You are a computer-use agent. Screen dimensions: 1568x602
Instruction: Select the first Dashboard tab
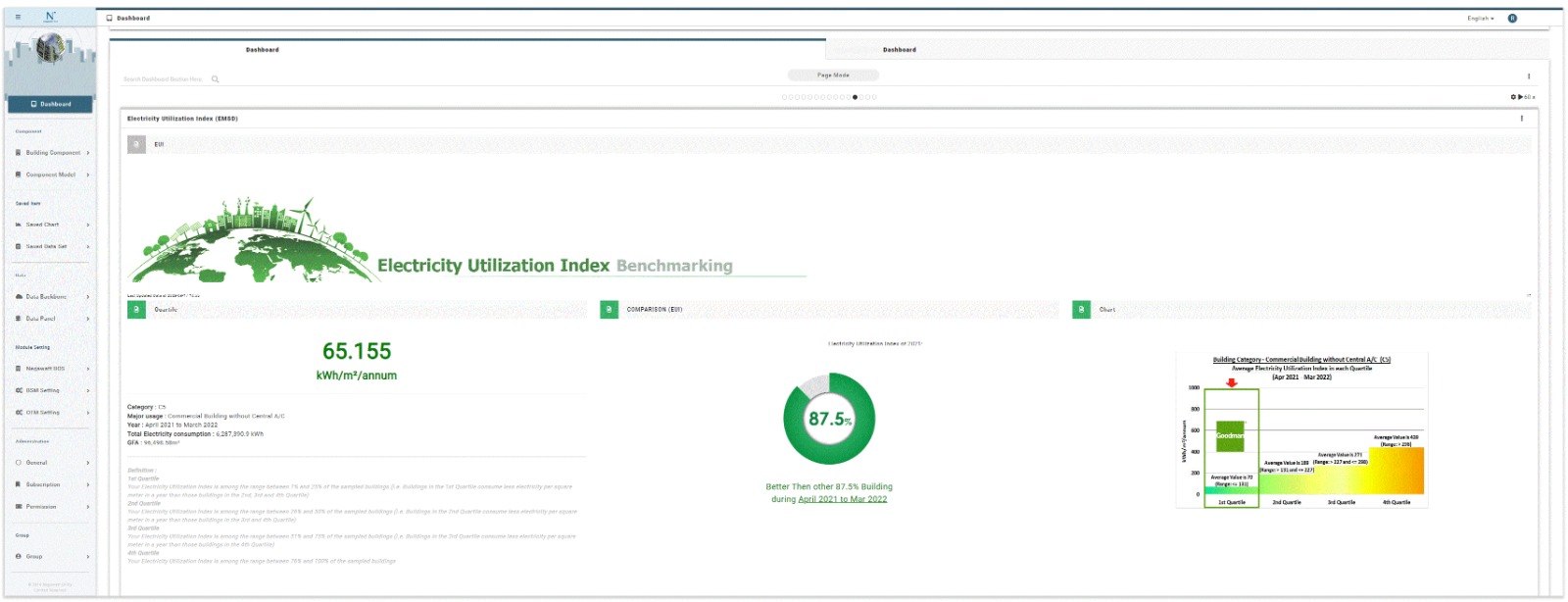262,50
